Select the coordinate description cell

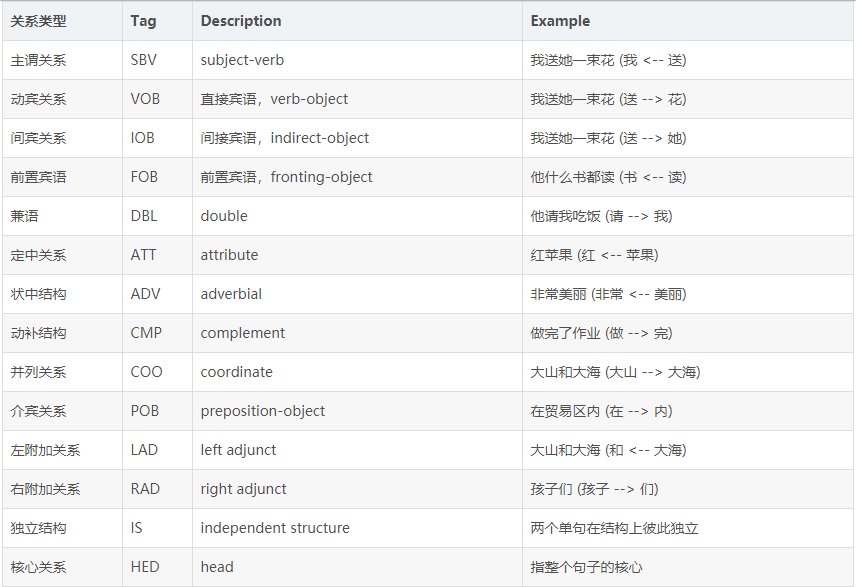[x=236, y=372]
